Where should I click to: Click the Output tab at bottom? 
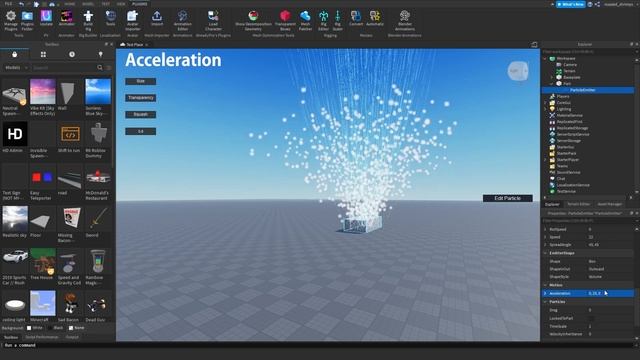coord(72,337)
